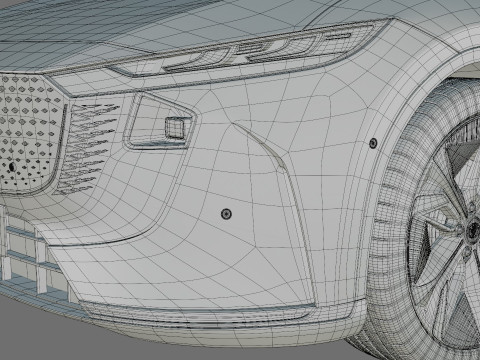The image size is (480, 360).
Task: Click the round grille emblem hole
Action: click(x=12, y=167)
